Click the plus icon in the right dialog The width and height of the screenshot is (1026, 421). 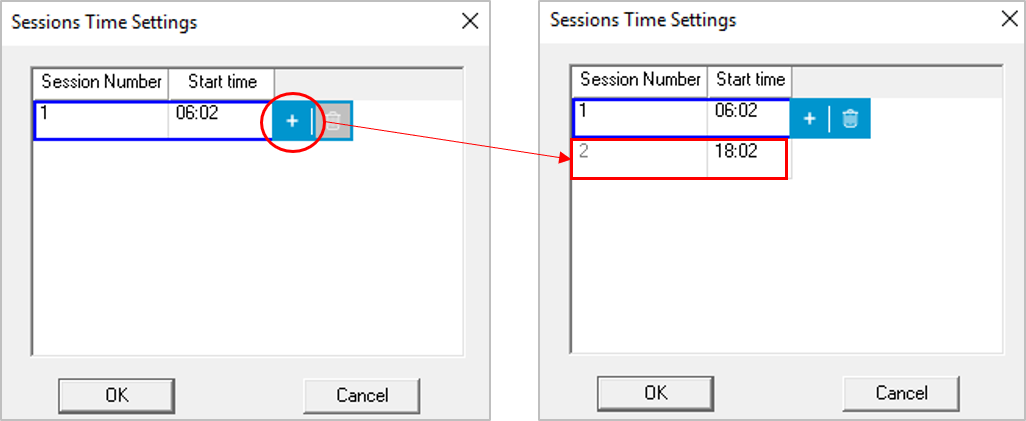click(x=810, y=119)
